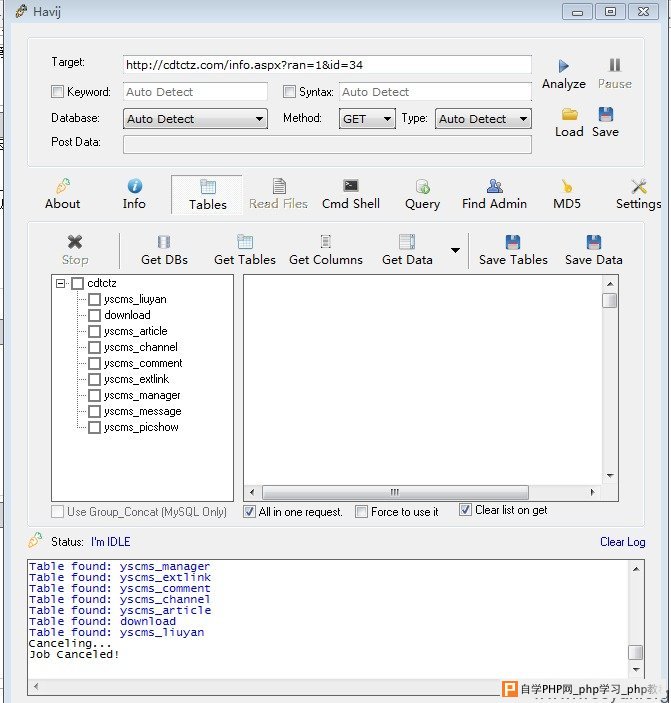Click the Stop X icon
The image size is (671, 703).
pyautogui.click(x=75, y=242)
